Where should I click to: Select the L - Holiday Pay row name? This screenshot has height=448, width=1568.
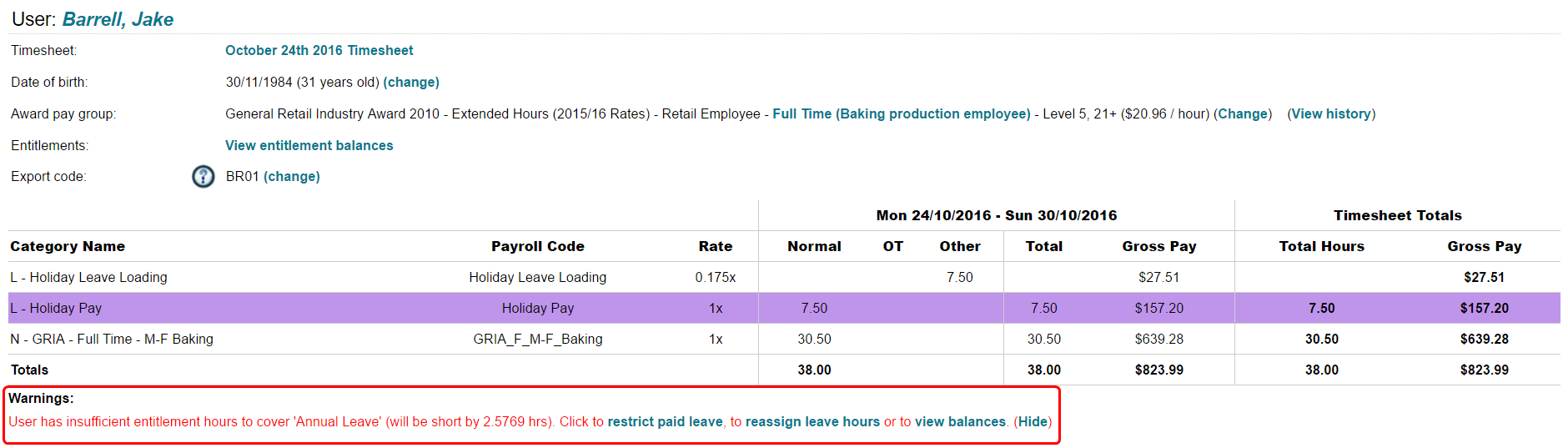pos(56,309)
